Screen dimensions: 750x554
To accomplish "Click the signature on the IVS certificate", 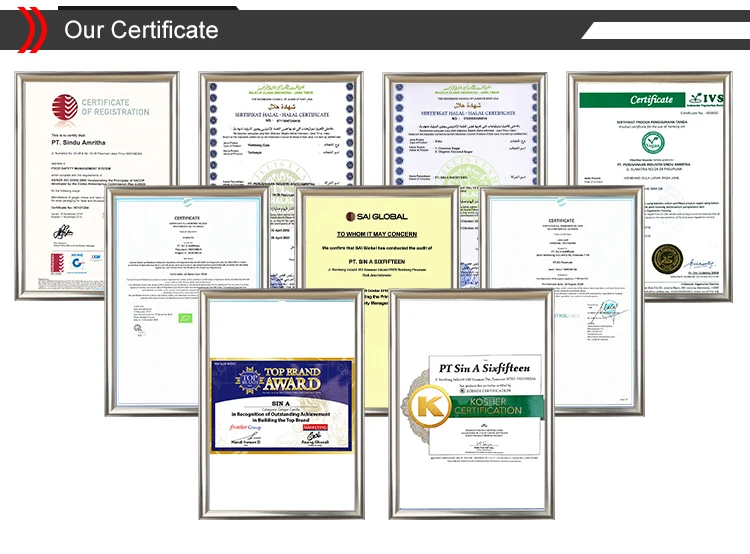I will click(x=700, y=264).
